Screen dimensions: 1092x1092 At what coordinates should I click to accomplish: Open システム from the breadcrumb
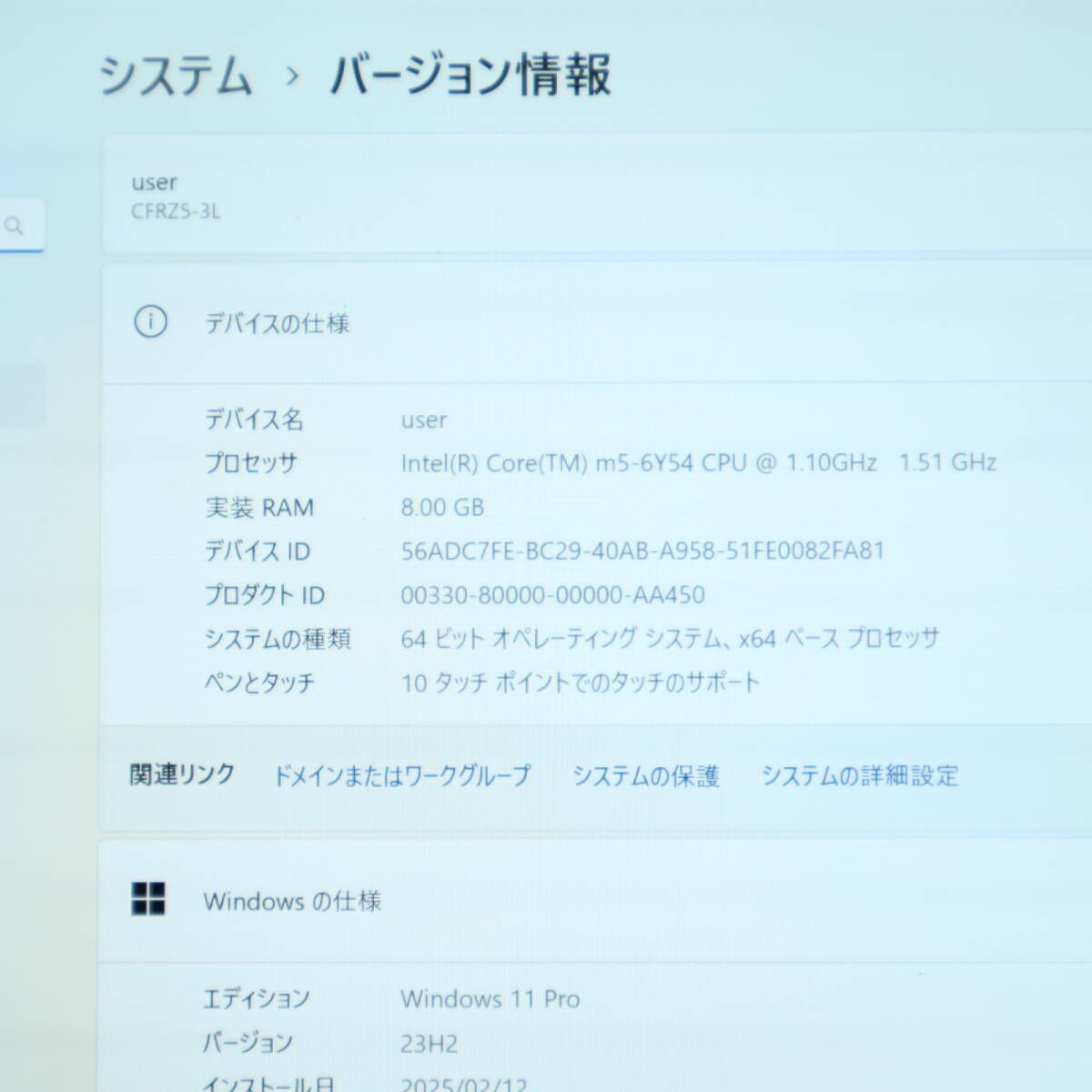coord(178,78)
